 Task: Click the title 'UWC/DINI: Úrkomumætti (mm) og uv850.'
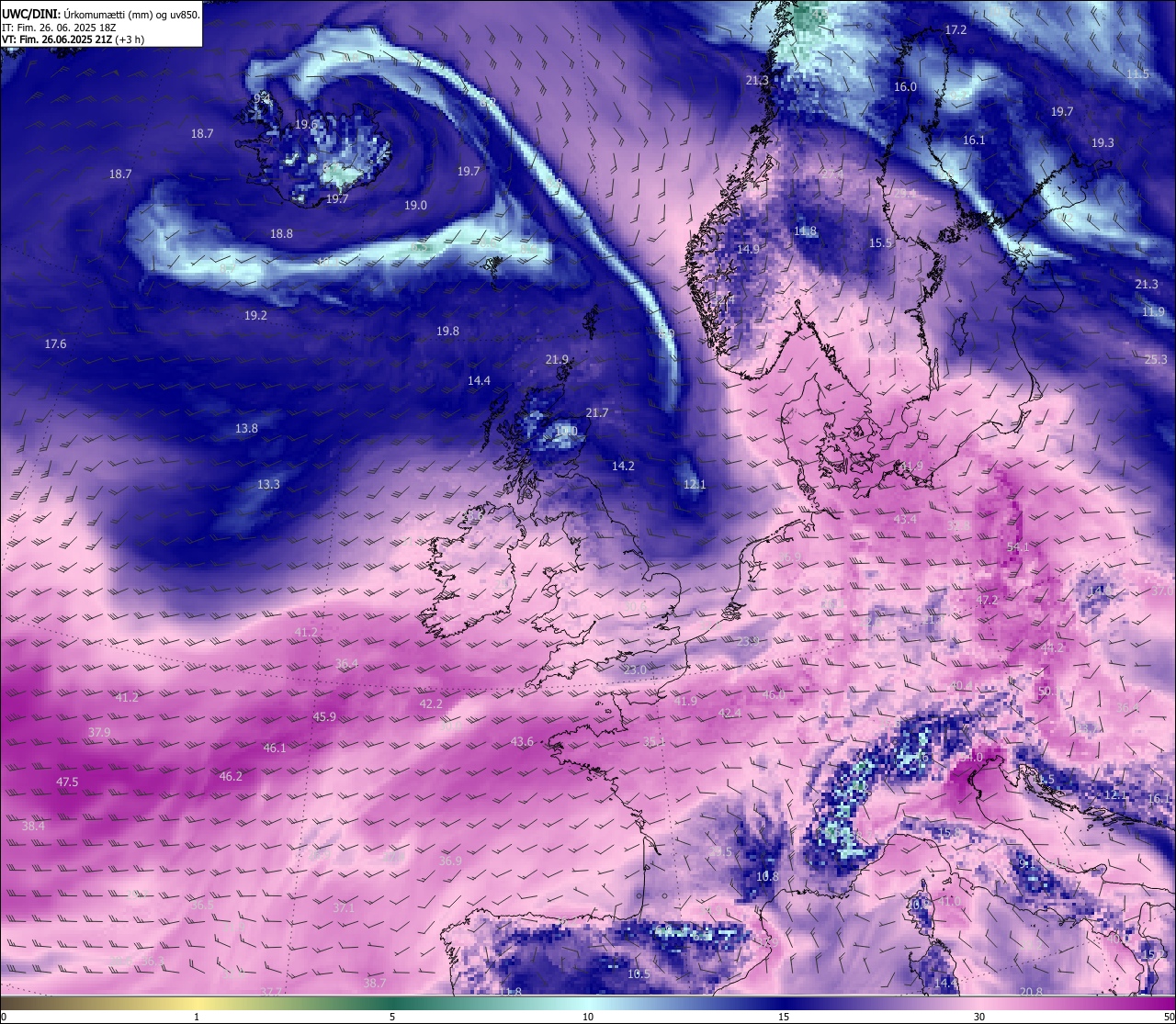pos(100,15)
